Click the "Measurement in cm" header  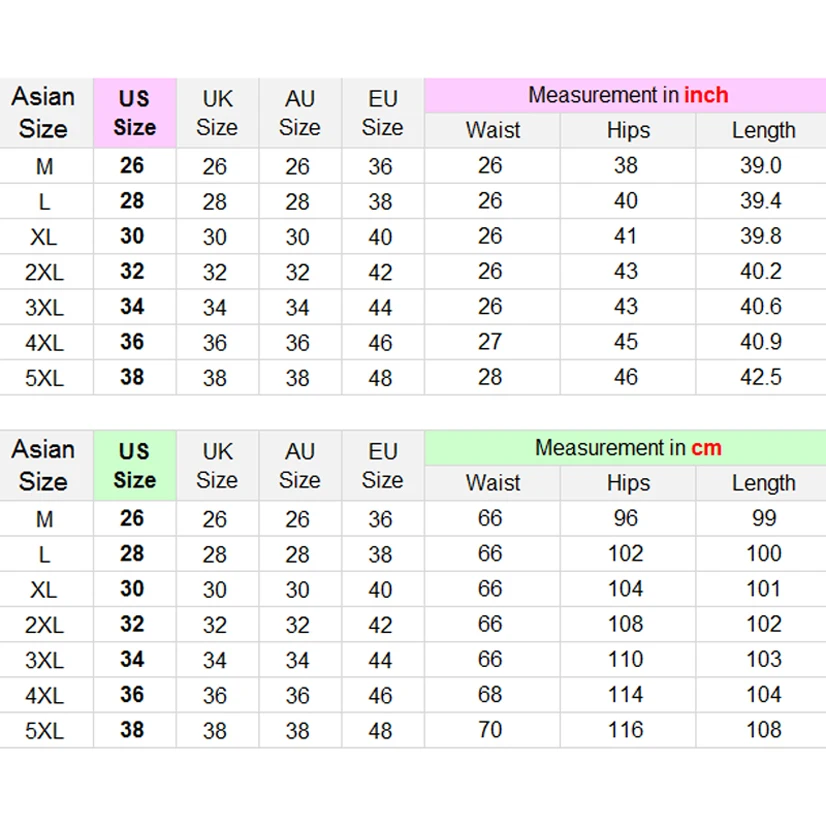coord(627,448)
